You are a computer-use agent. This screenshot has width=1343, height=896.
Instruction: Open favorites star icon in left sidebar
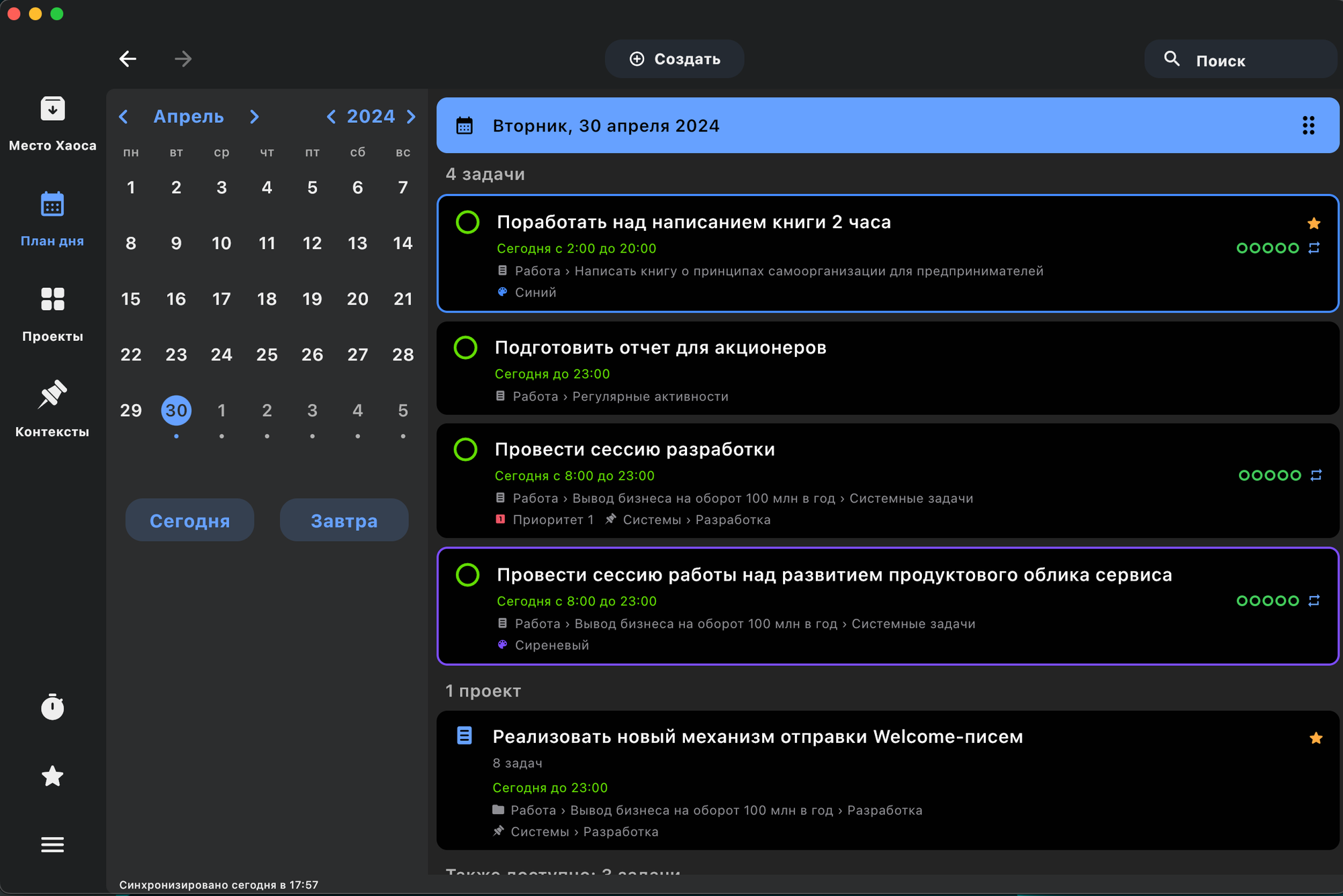click(x=52, y=777)
